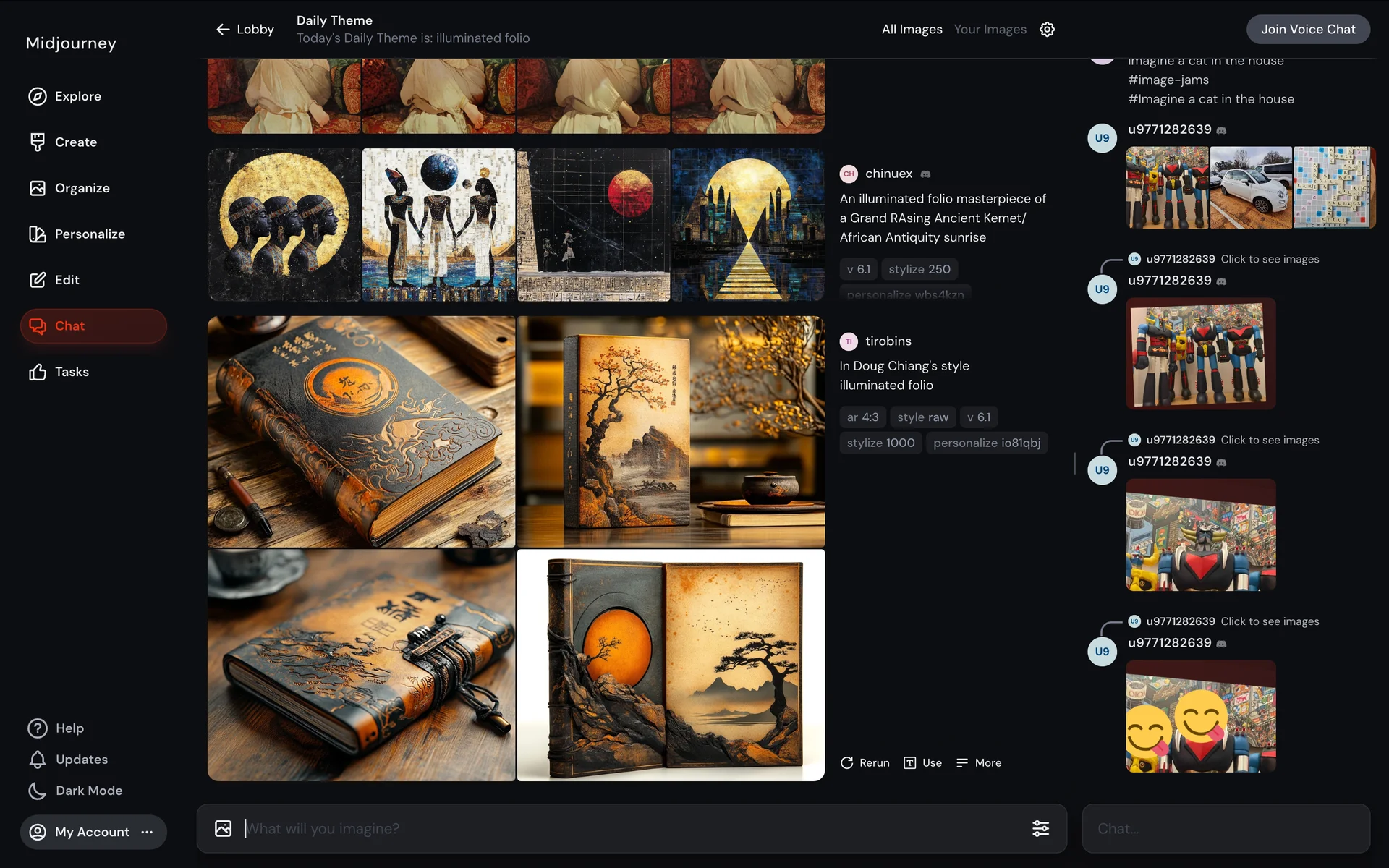
Task: Go back to Lobby
Action: (x=245, y=30)
